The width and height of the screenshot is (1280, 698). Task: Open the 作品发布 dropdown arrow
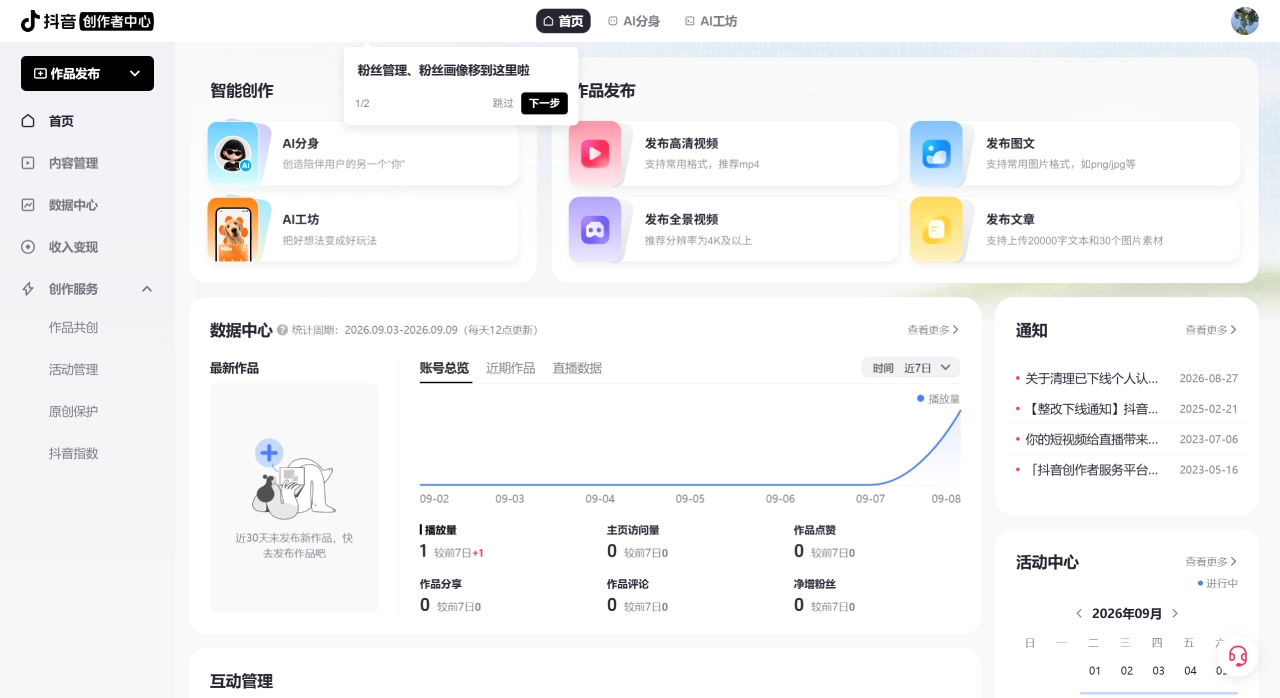point(135,74)
